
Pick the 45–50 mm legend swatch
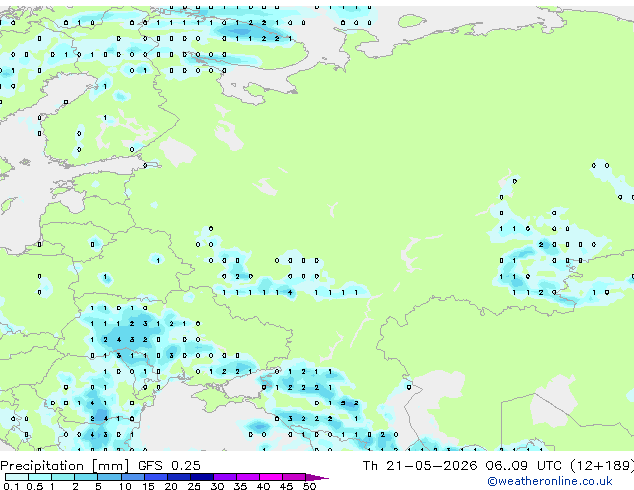[x=294, y=477]
